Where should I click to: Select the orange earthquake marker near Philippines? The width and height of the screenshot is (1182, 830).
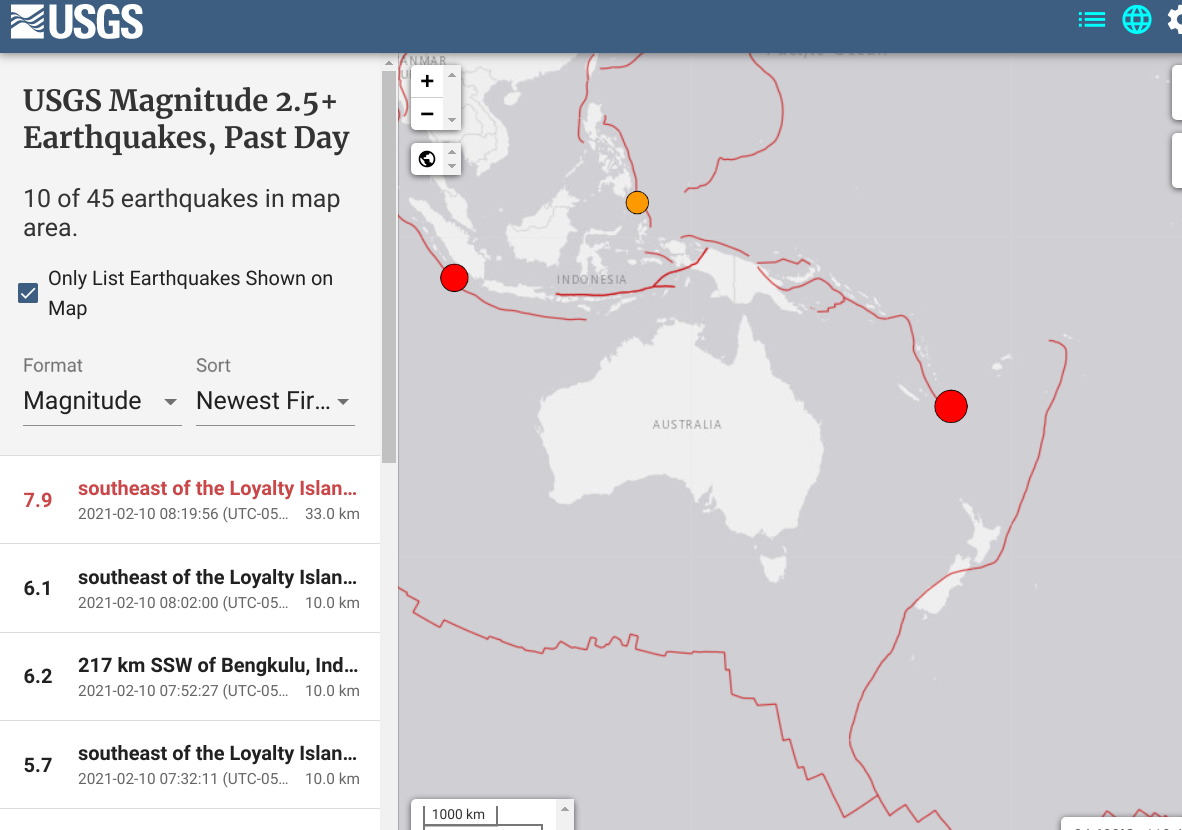[x=637, y=202]
